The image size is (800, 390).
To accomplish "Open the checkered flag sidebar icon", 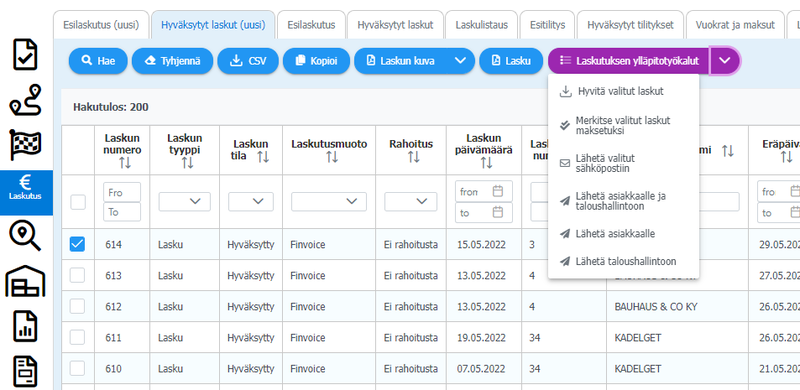I will click(26, 145).
